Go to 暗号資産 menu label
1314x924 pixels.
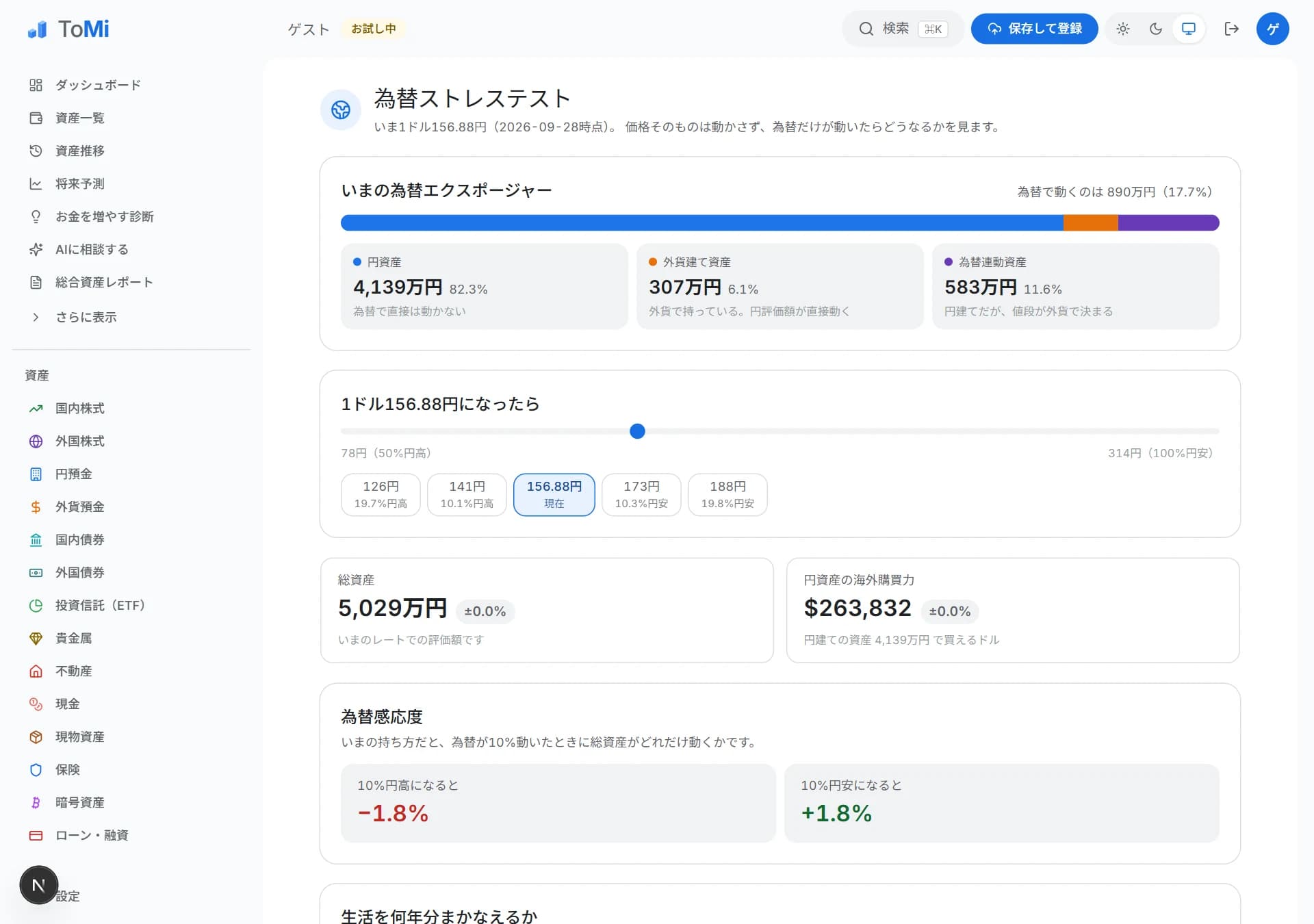click(x=80, y=802)
